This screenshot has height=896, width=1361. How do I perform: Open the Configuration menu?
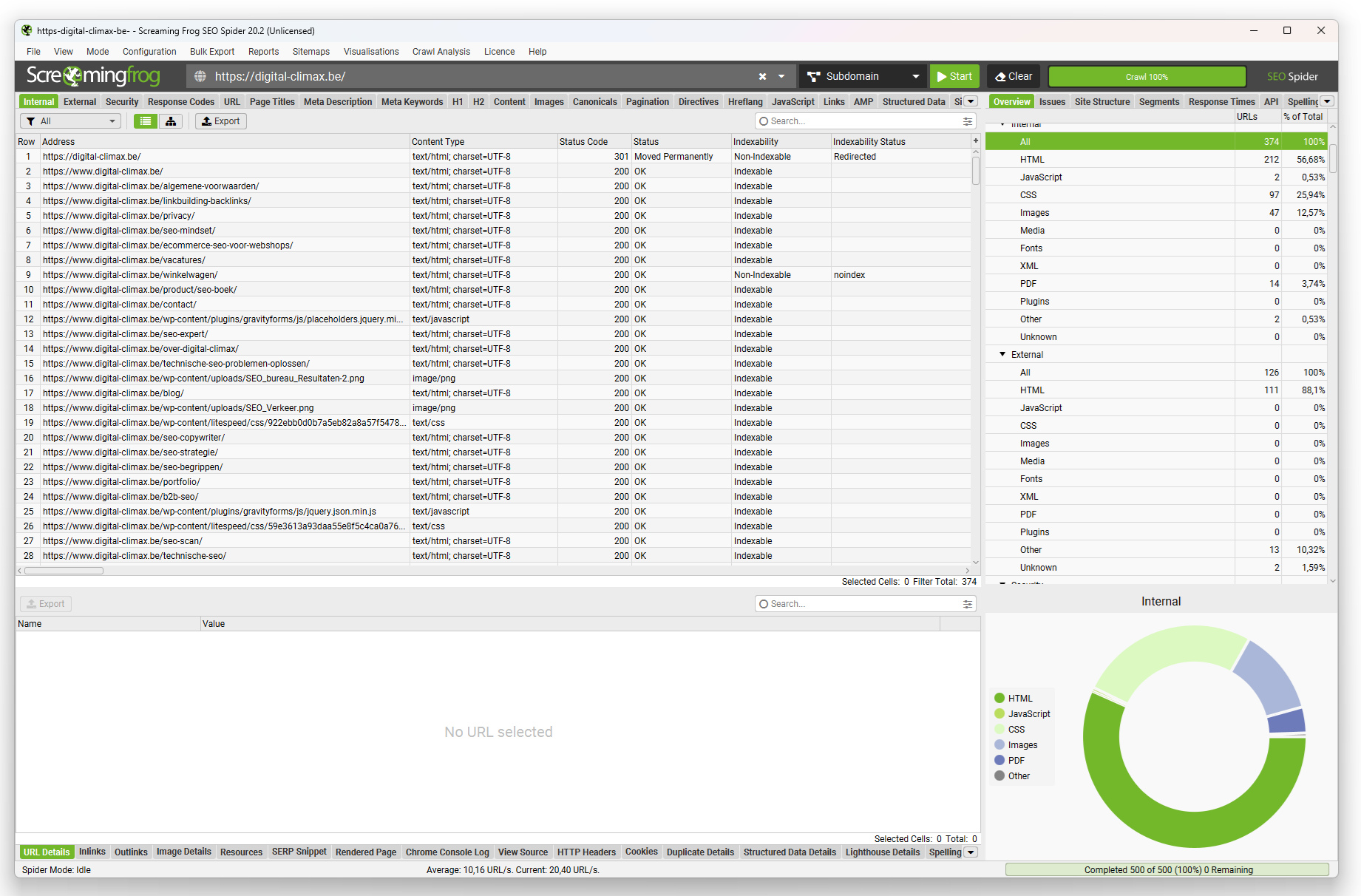[149, 52]
